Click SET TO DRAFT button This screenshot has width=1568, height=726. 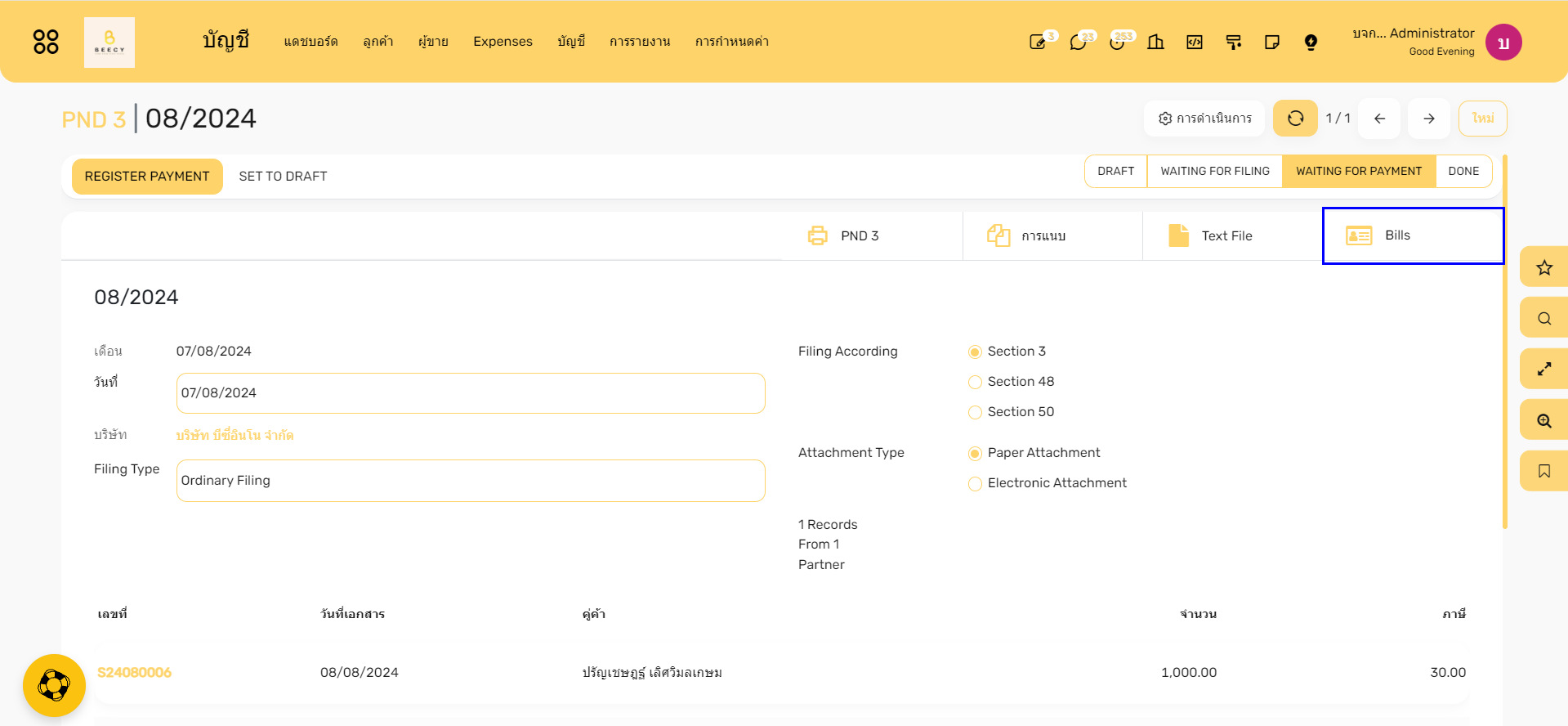283,177
